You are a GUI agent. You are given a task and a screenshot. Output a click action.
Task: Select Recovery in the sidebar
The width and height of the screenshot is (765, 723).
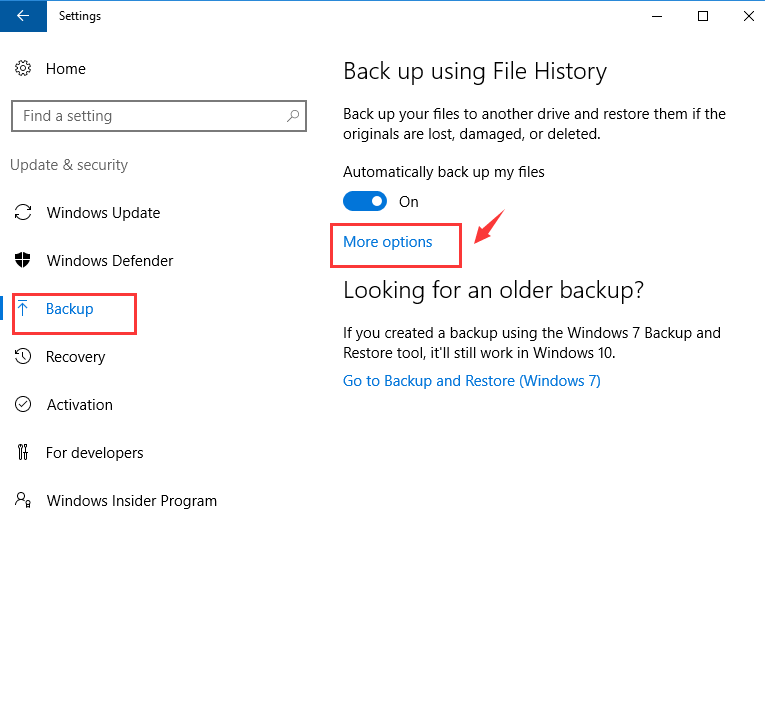point(76,357)
